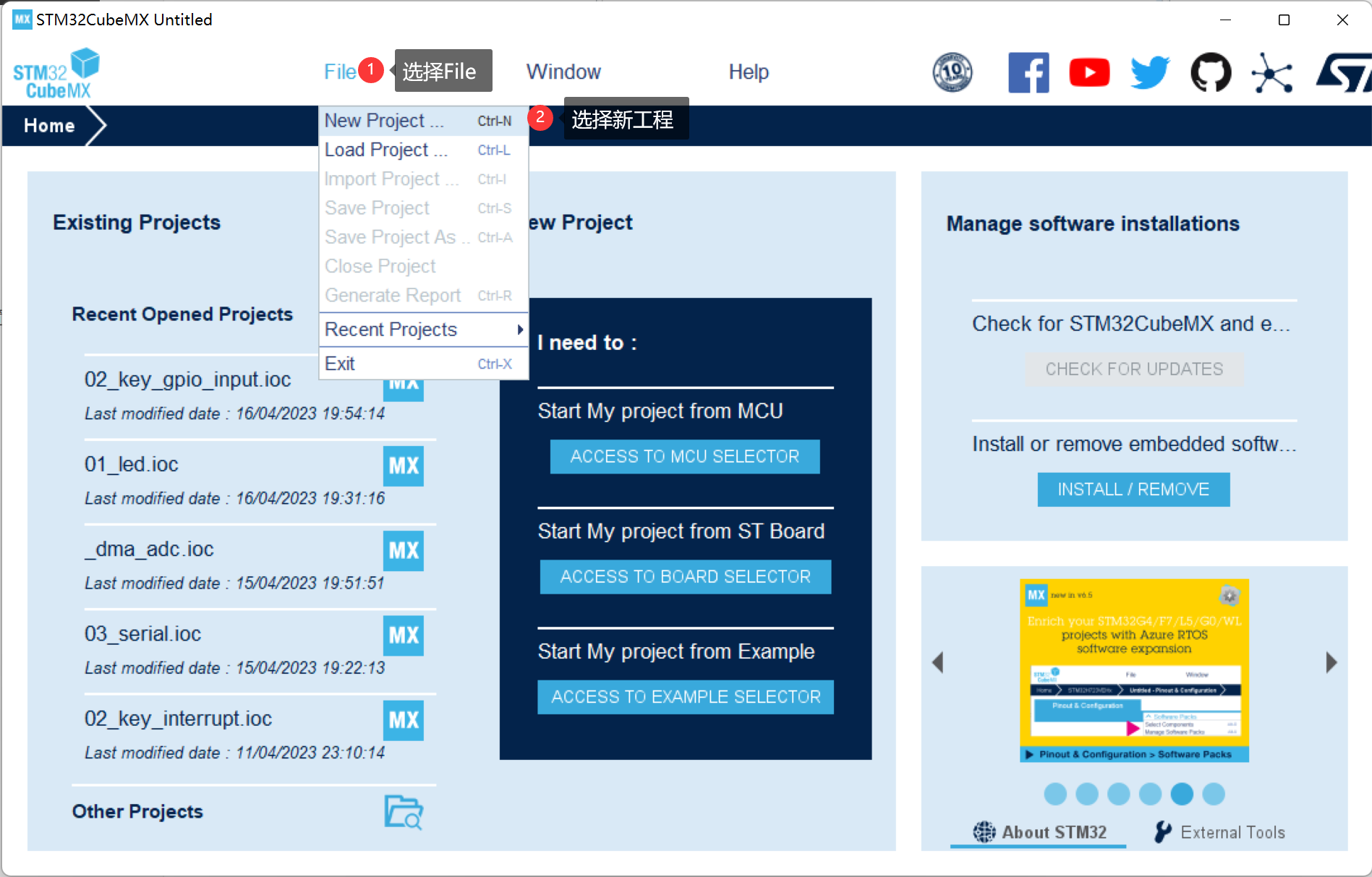
Task: Click the Azure RTOS banner thumbnail
Action: click(x=1133, y=670)
